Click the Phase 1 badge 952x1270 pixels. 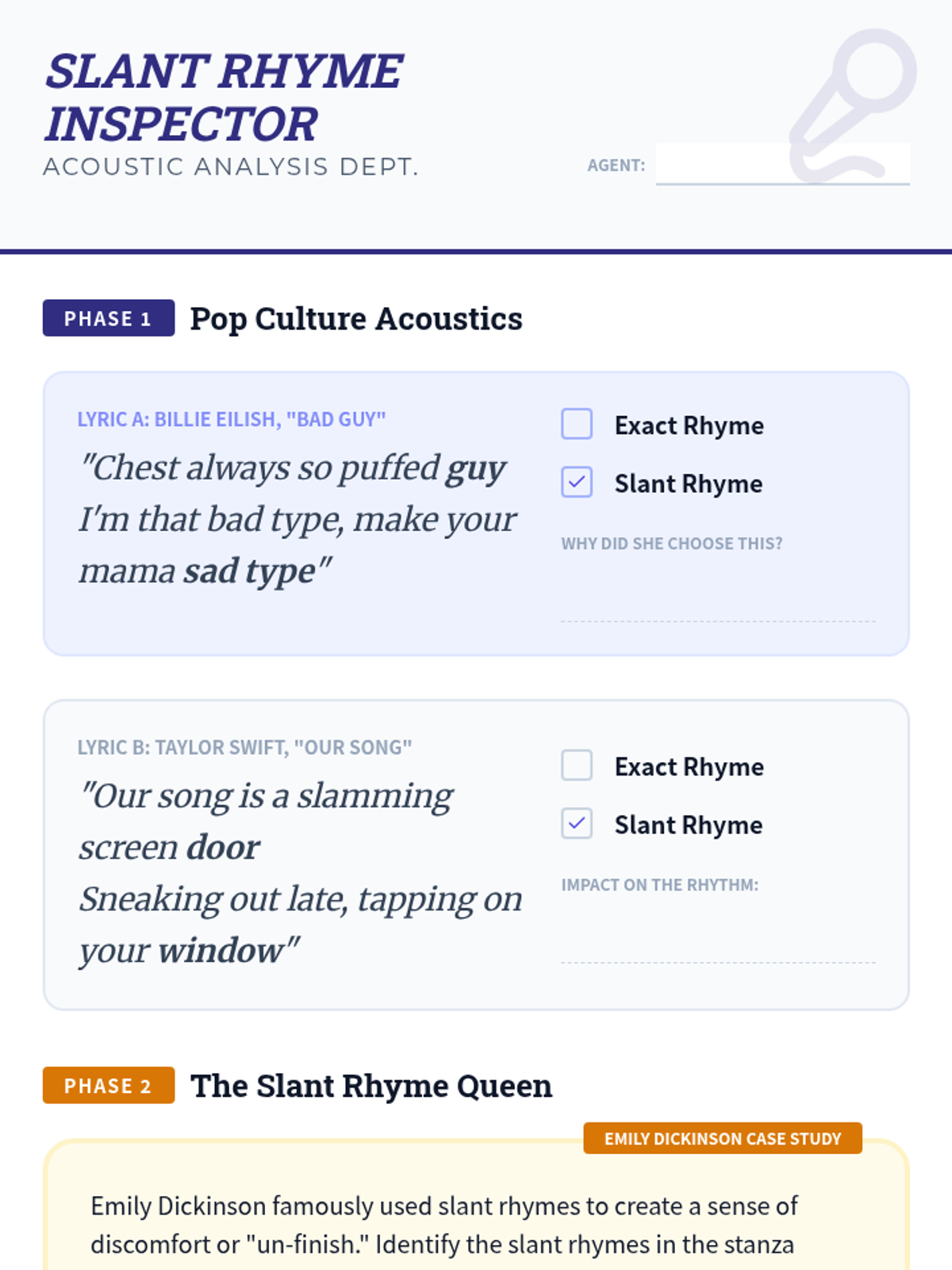[109, 318]
